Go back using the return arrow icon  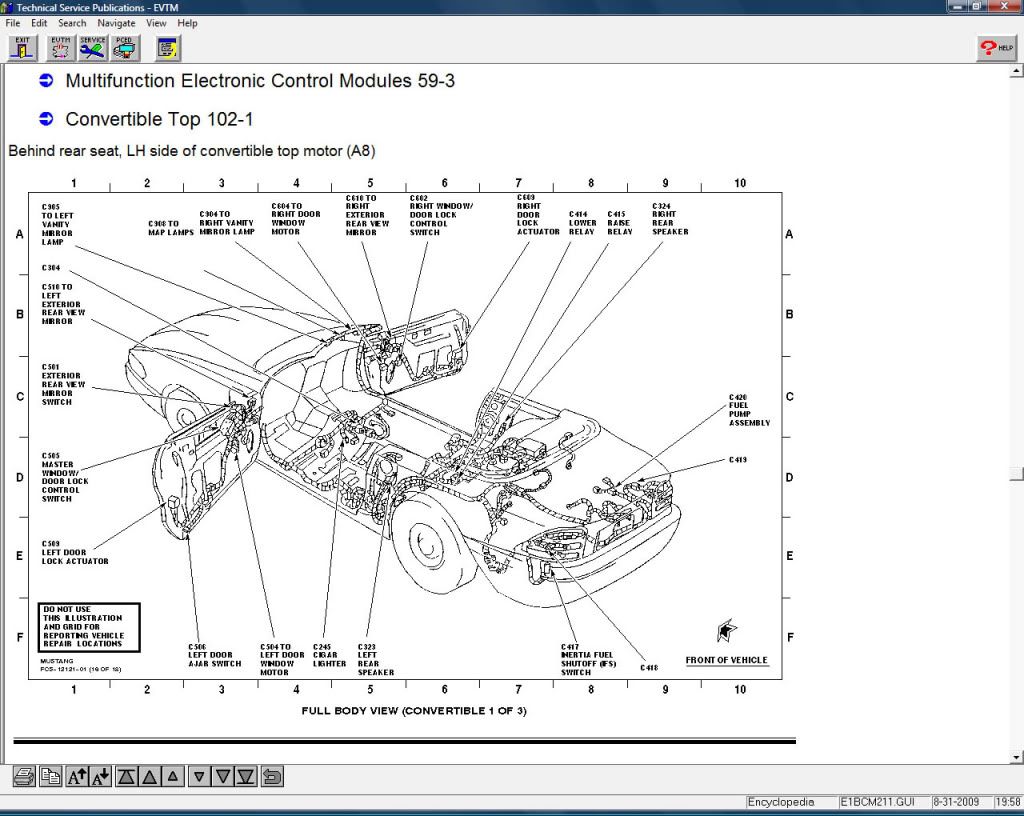(x=270, y=776)
